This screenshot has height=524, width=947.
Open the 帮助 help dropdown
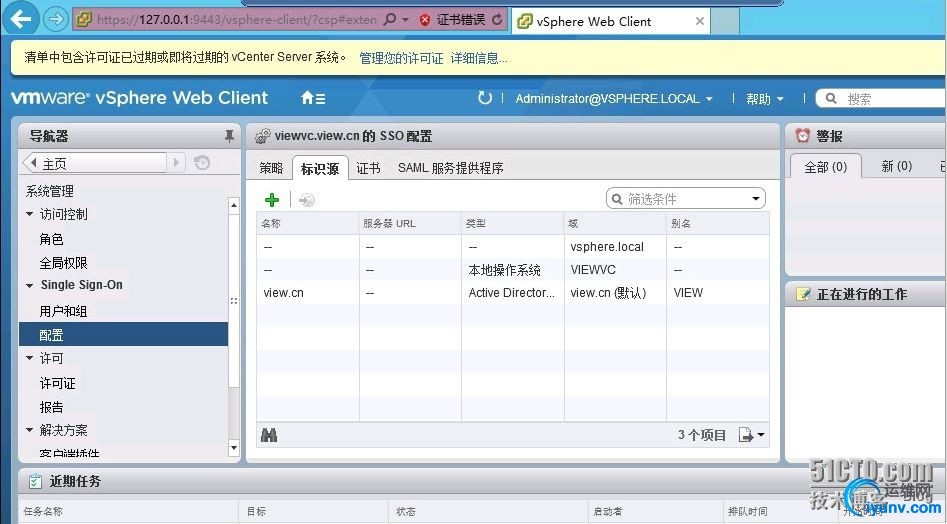pos(765,98)
